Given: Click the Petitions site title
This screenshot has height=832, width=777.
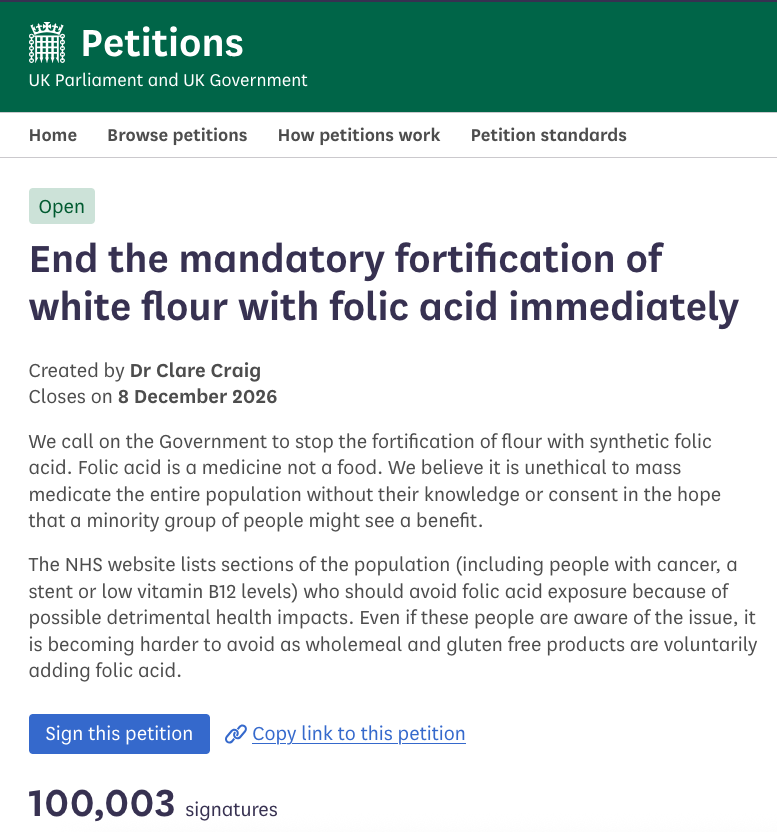Looking at the screenshot, I should (162, 44).
